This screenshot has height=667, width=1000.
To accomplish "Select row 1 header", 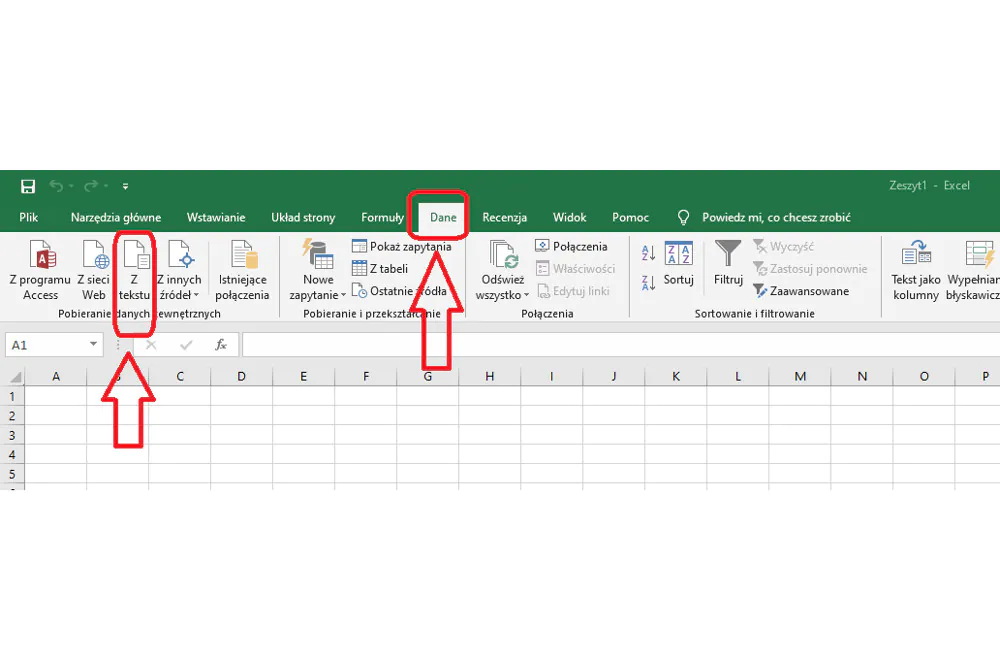I will pyautogui.click(x=12, y=396).
